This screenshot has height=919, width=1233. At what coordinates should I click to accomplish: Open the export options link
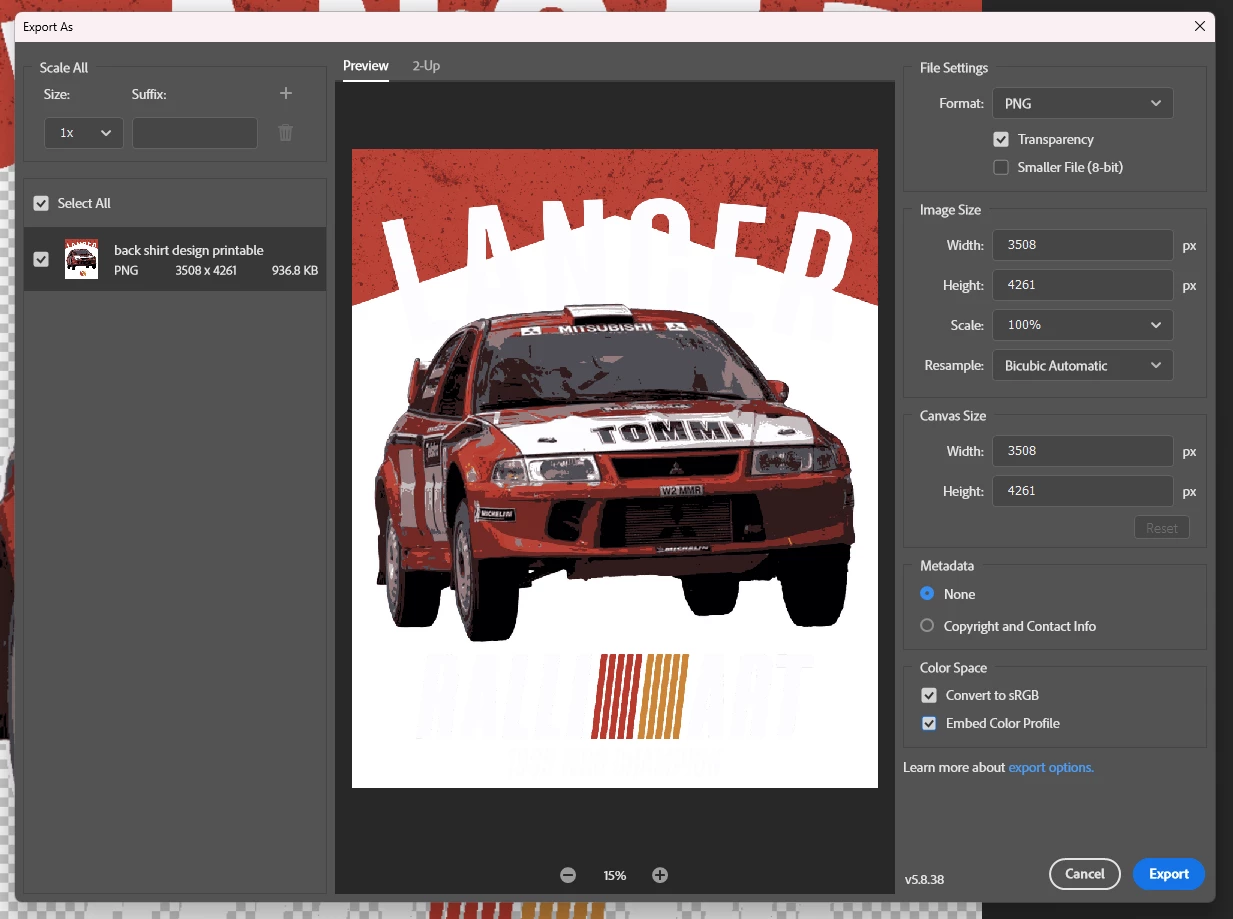pos(1051,768)
